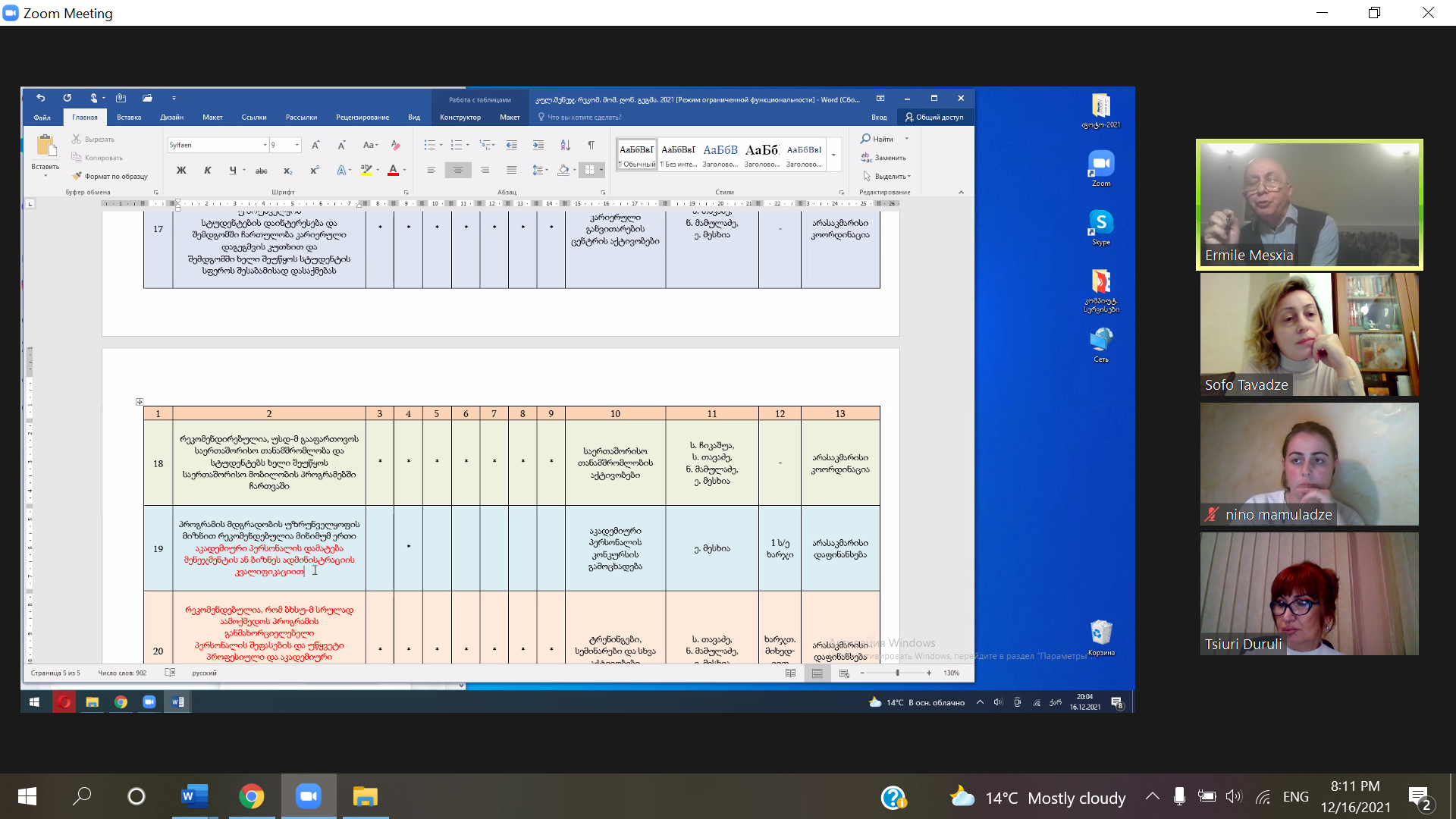
Task: Toggle Bold (Ж) formatting
Action: [181, 171]
